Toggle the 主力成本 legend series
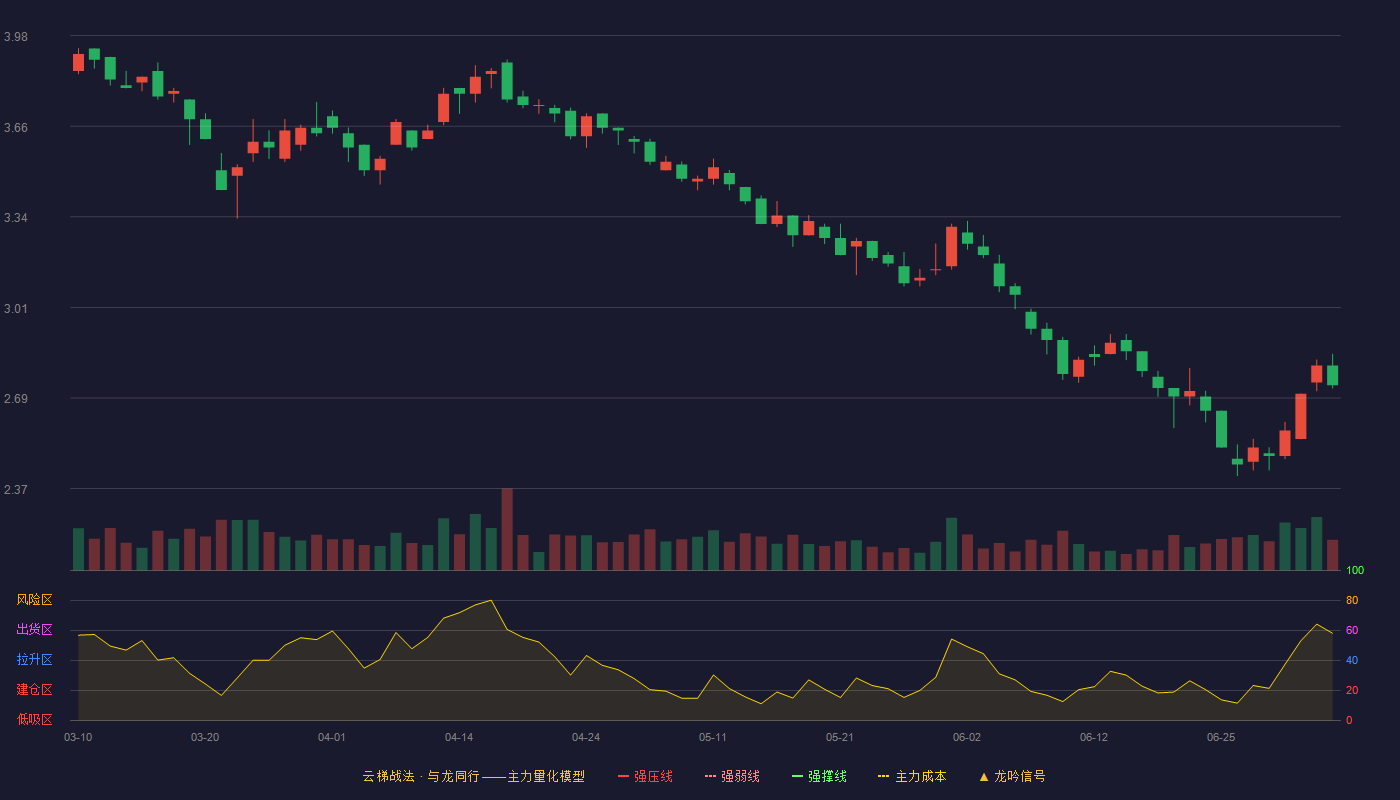Screen dimensions: 1400x800 (912, 776)
